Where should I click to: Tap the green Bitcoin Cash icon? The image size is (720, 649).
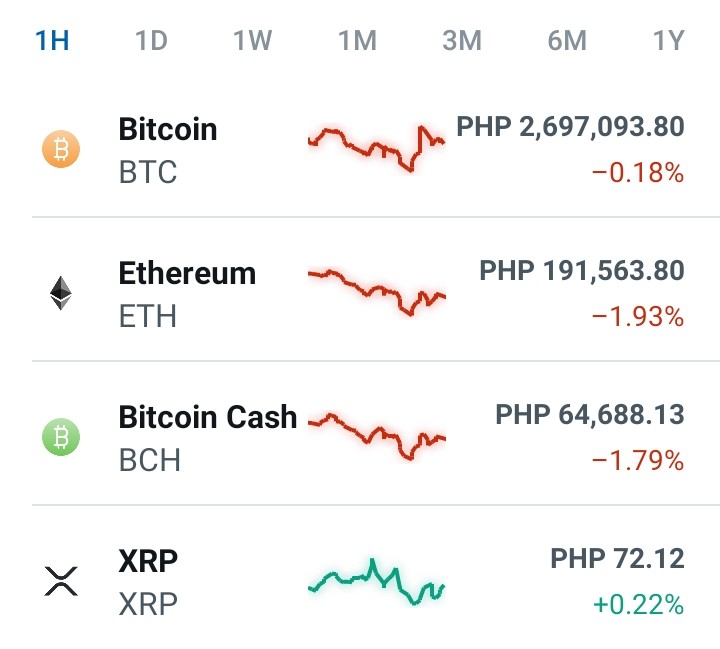[61, 437]
